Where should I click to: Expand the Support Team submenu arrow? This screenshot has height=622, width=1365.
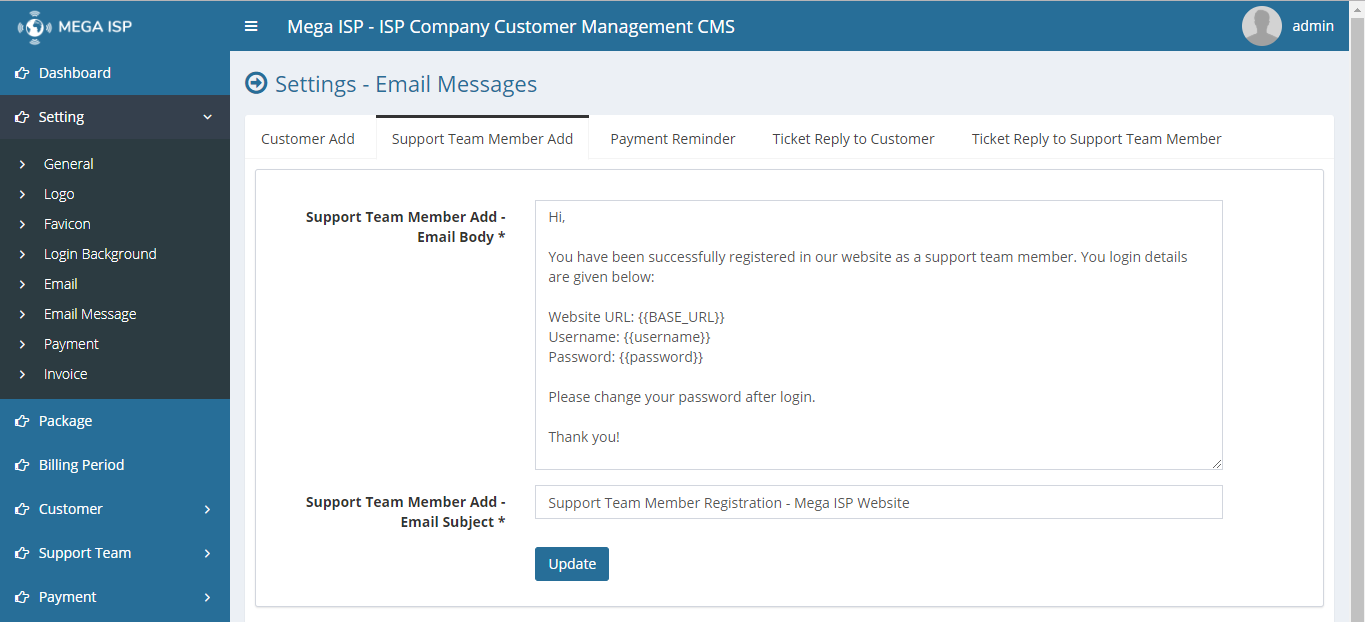click(x=208, y=553)
